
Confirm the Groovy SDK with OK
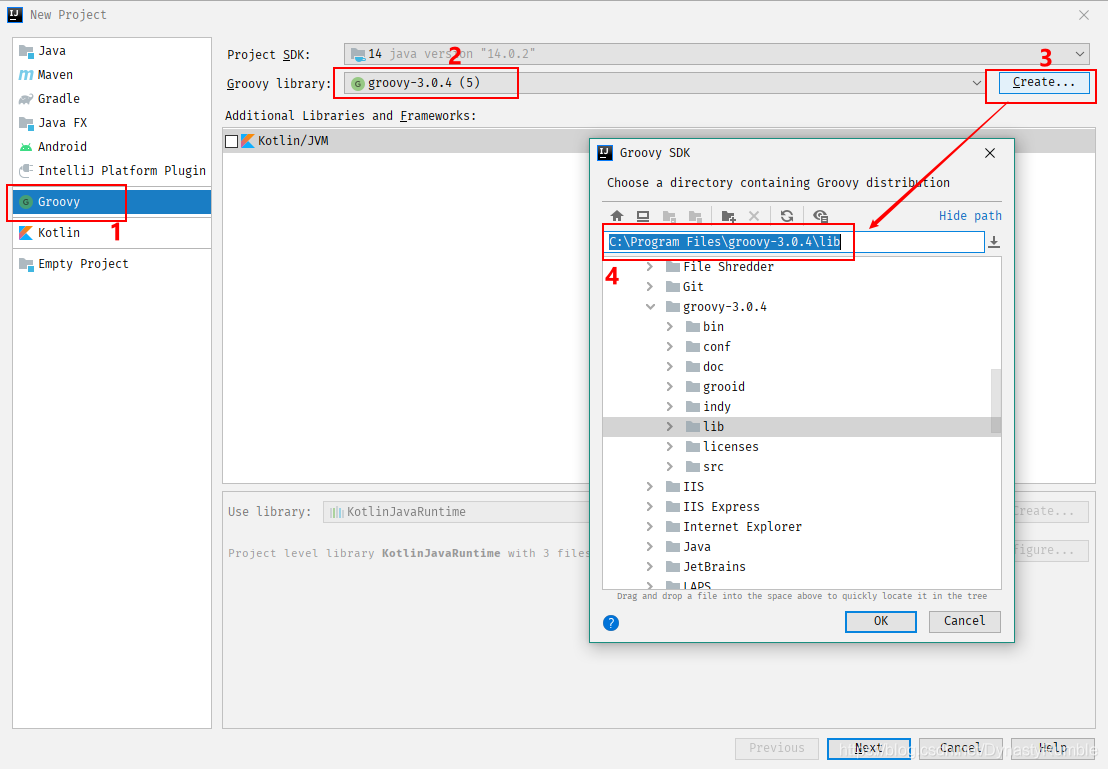coord(880,622)
